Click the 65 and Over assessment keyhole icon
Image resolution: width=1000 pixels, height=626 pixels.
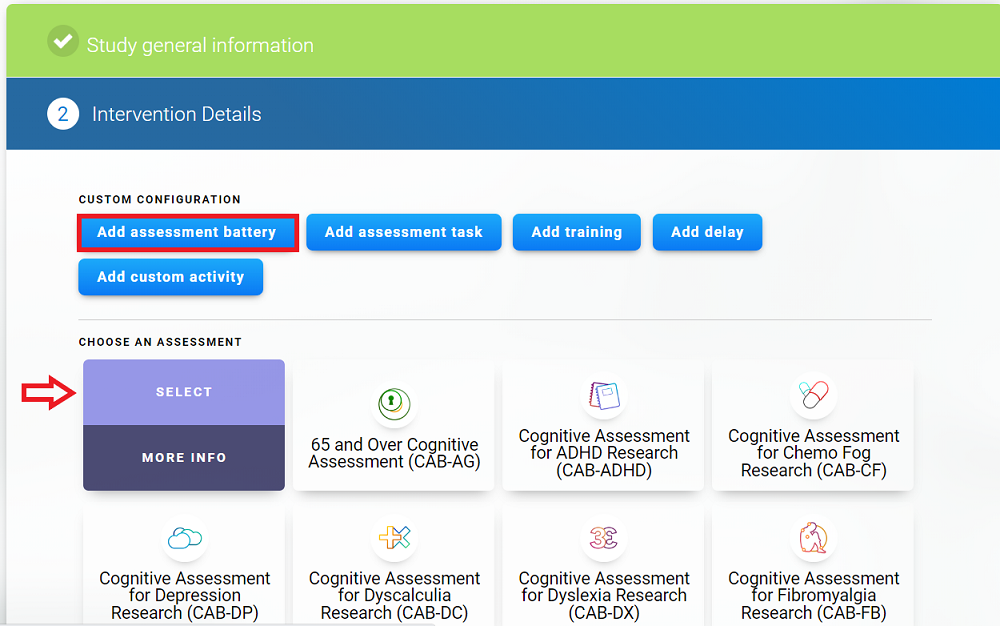[x=393, y=403]
